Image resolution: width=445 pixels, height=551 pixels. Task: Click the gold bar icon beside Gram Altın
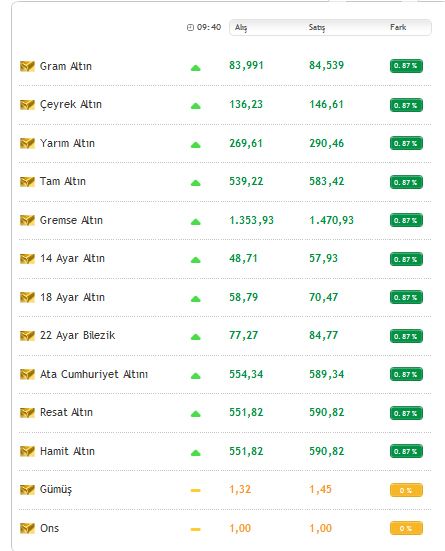pos(27,66)
